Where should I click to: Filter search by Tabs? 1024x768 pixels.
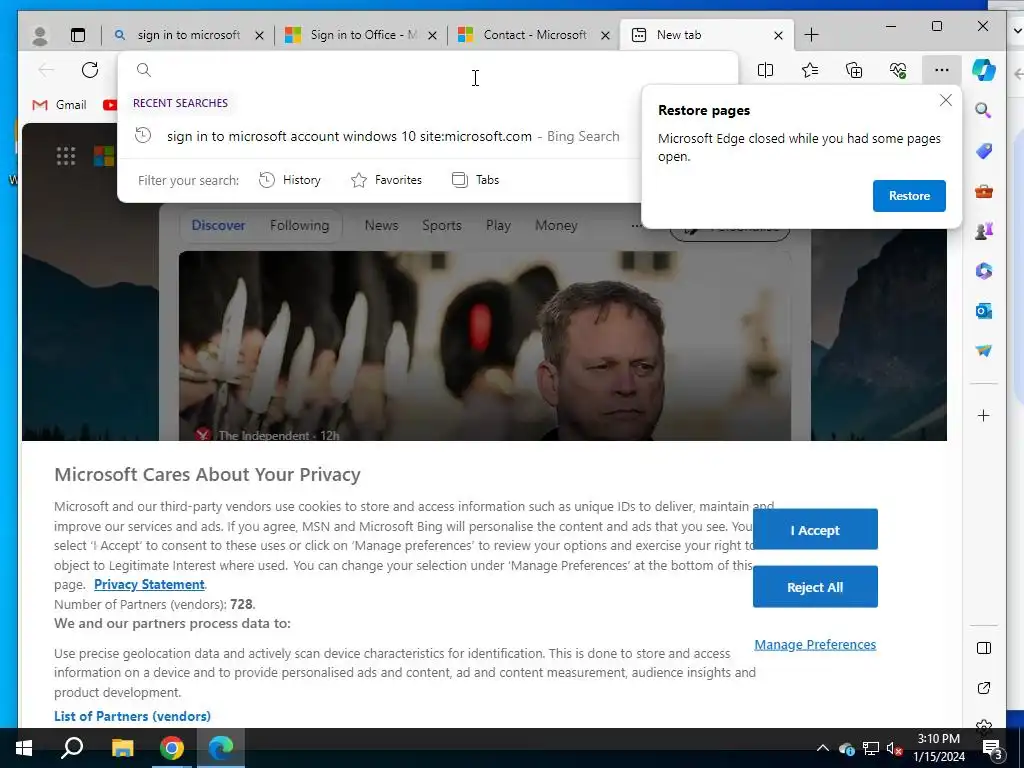pyautogui.click(x=475, y=180)
